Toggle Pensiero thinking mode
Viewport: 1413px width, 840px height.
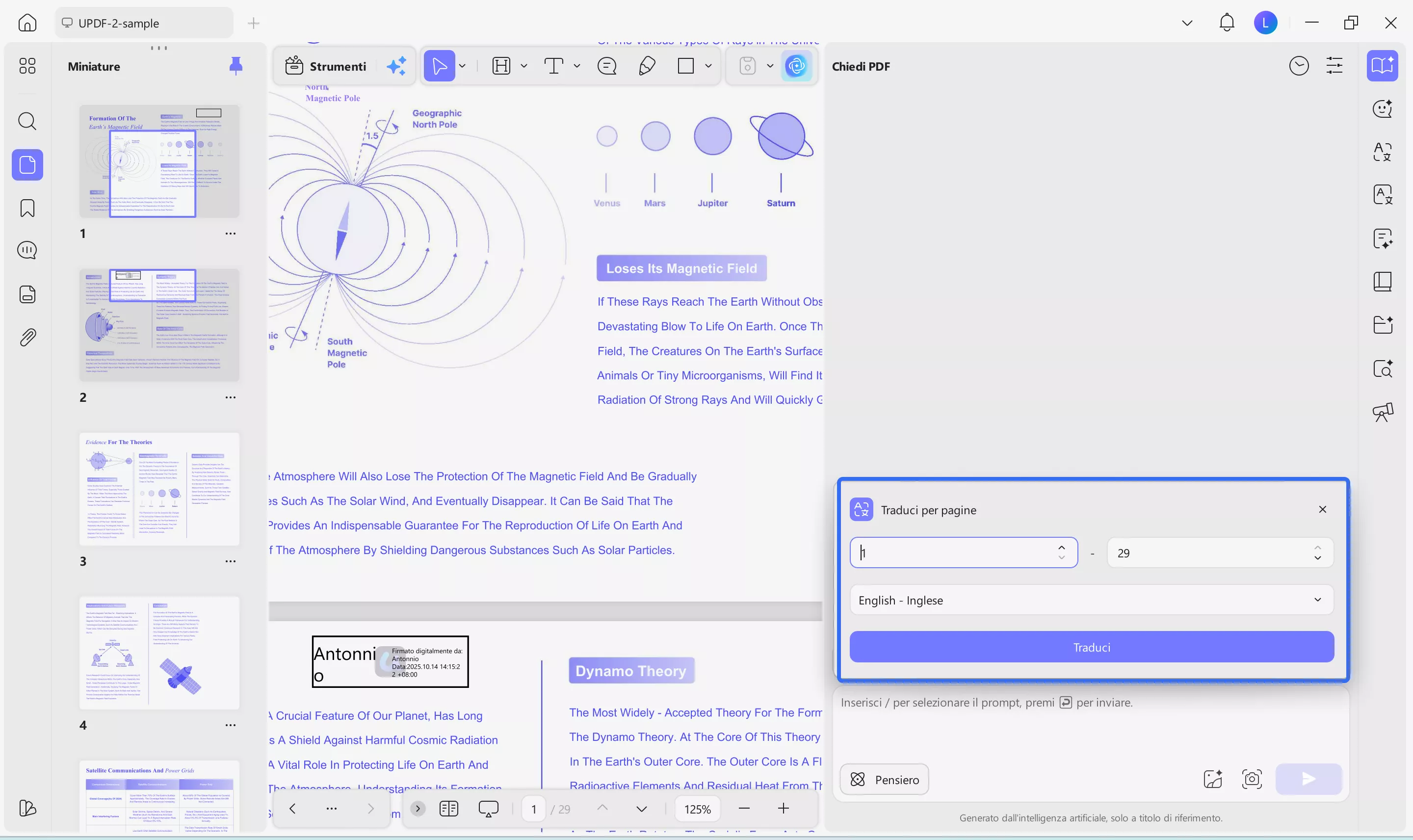(885, 780)
